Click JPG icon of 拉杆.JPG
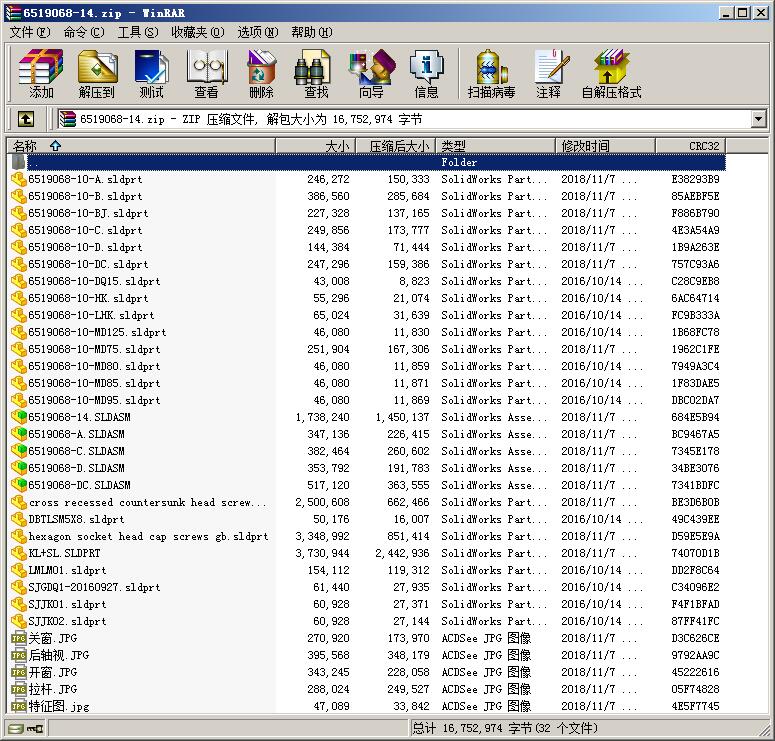The image size is (775, 741). (x=19, y=689)
